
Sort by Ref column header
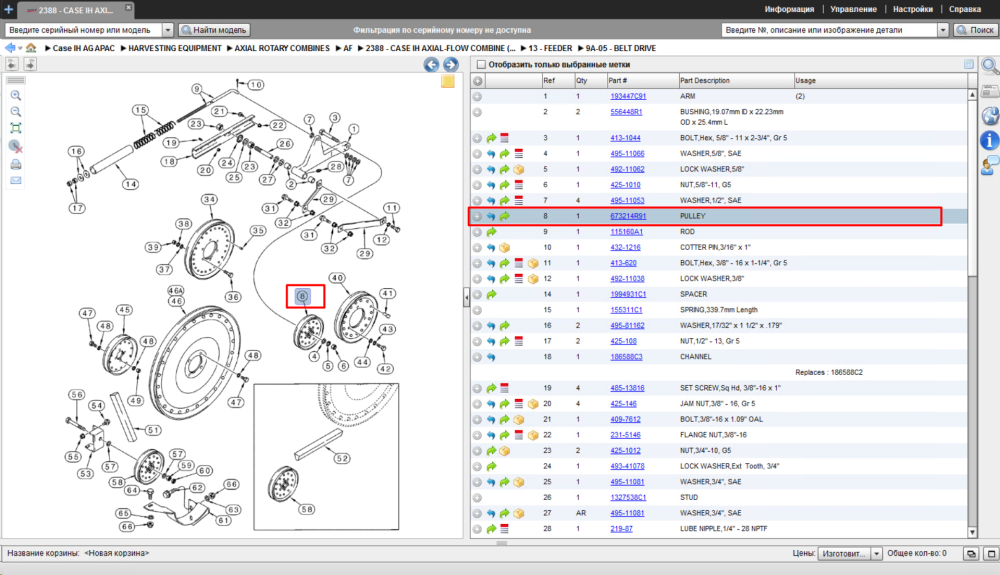coord(558,81)
